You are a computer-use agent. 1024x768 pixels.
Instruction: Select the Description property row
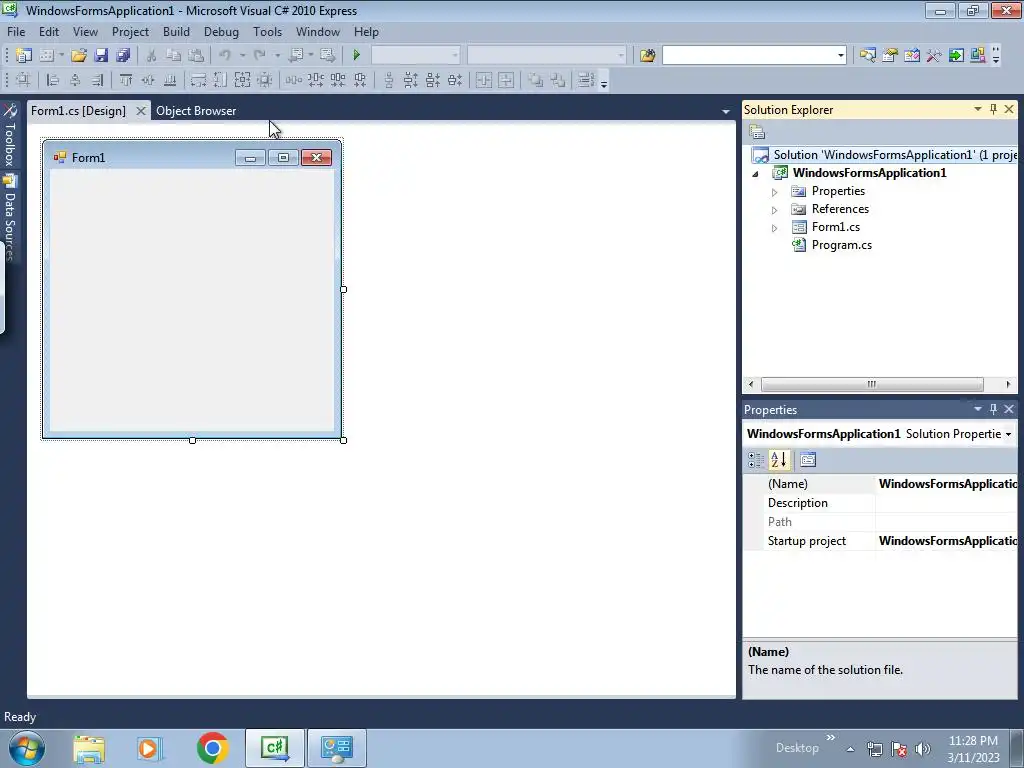pyautogui.click(x=880, y=503)
